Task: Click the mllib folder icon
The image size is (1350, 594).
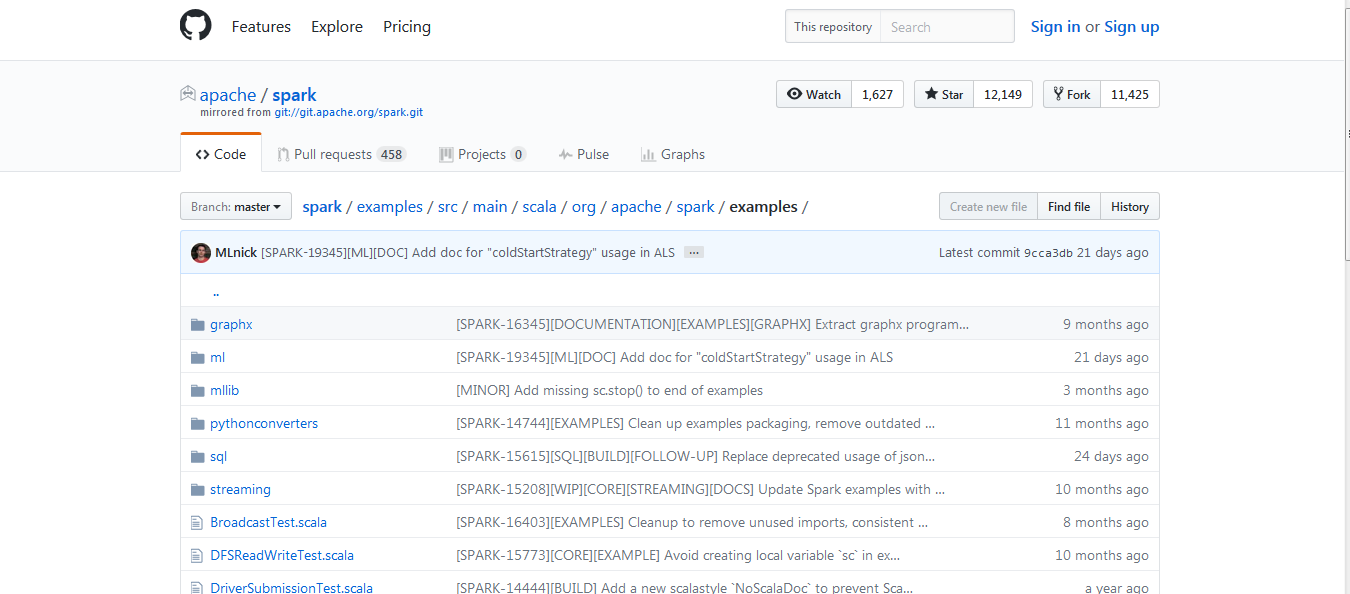Action: 197,390
